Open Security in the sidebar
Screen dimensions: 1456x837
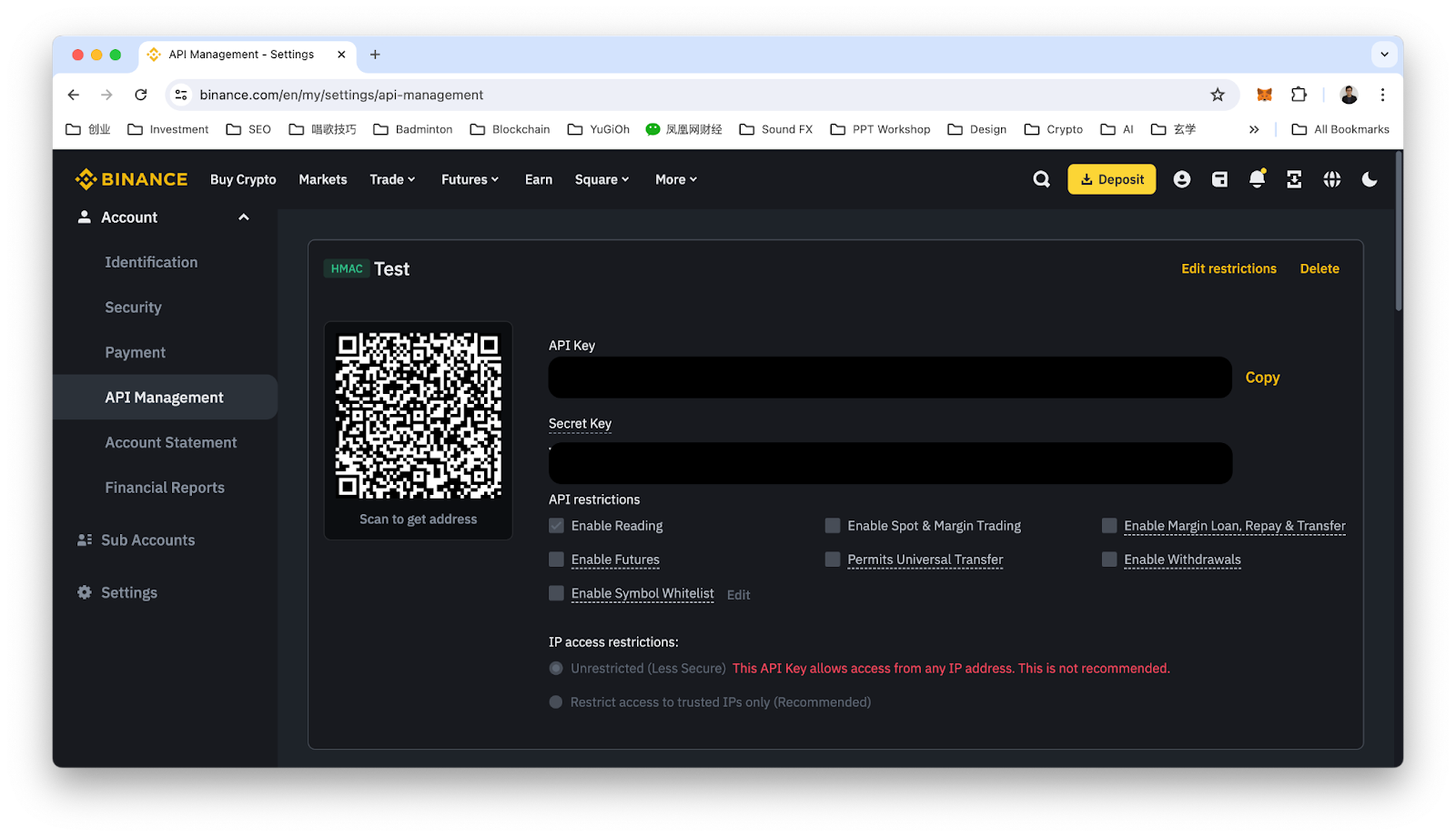pos(133,308)
